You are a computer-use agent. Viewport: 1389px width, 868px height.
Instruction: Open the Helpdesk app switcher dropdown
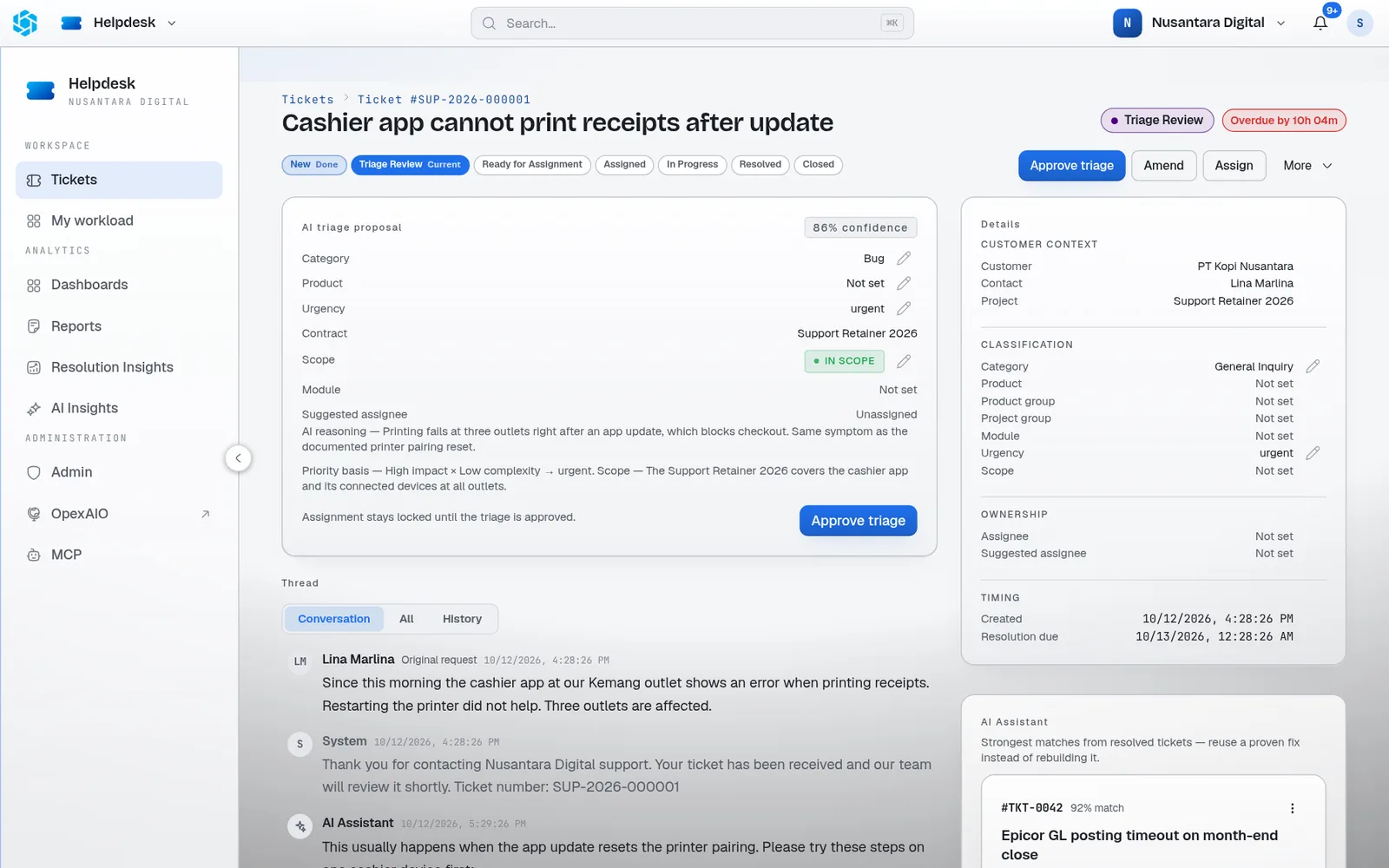pos(119,23)
